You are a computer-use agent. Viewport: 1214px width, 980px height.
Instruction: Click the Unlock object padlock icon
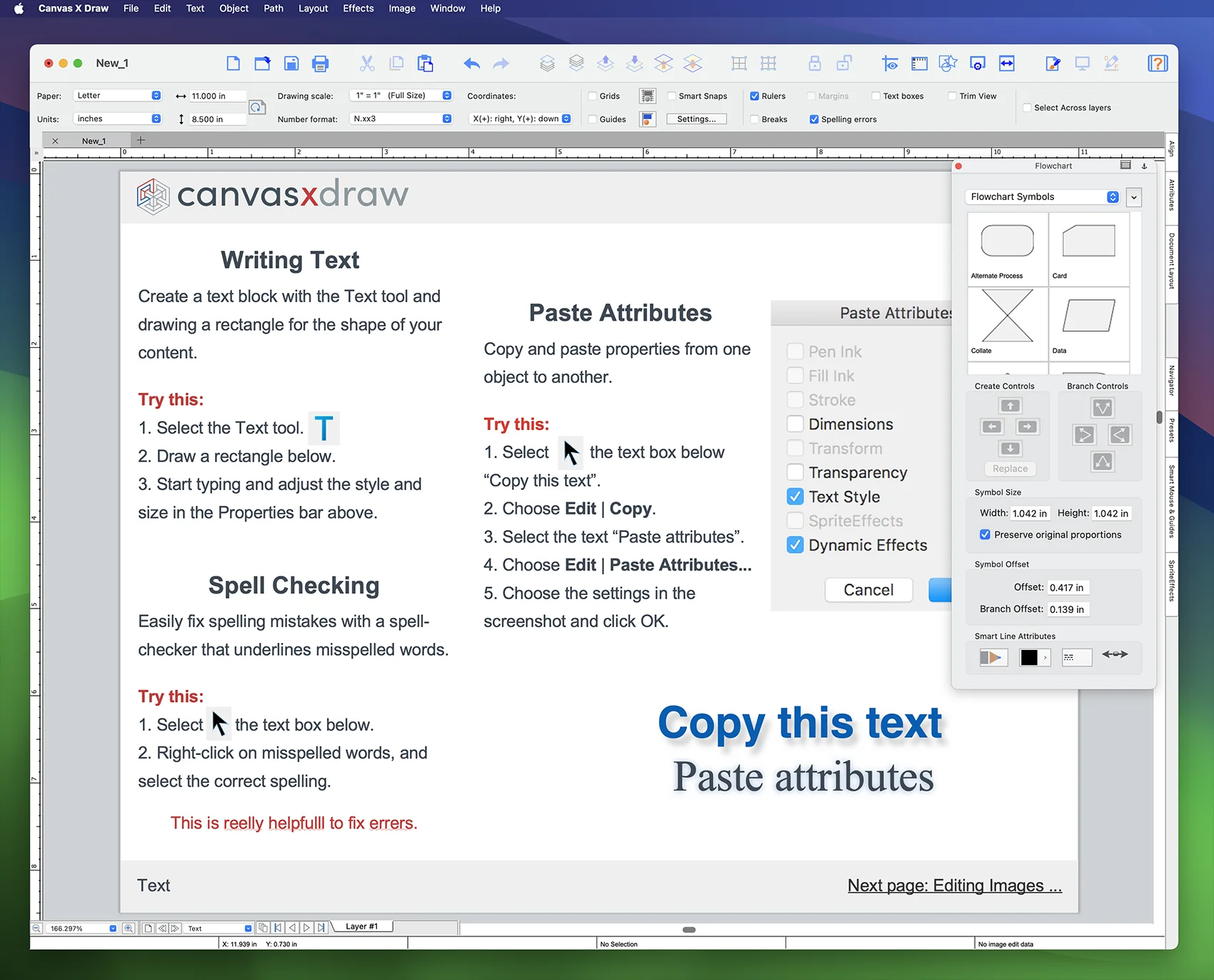(844, 64)
